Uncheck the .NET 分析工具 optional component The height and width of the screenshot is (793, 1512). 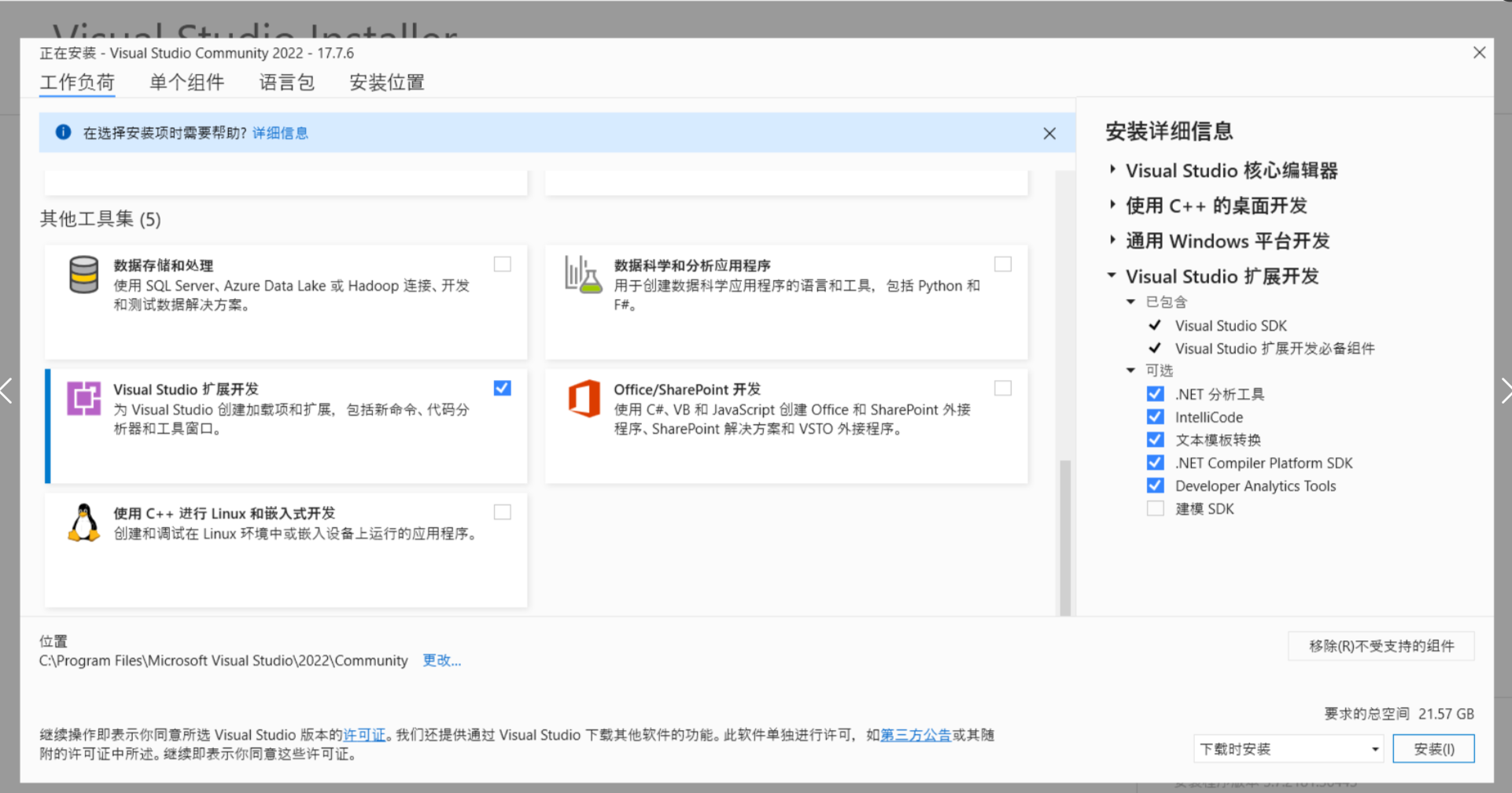coord(1155,393)
